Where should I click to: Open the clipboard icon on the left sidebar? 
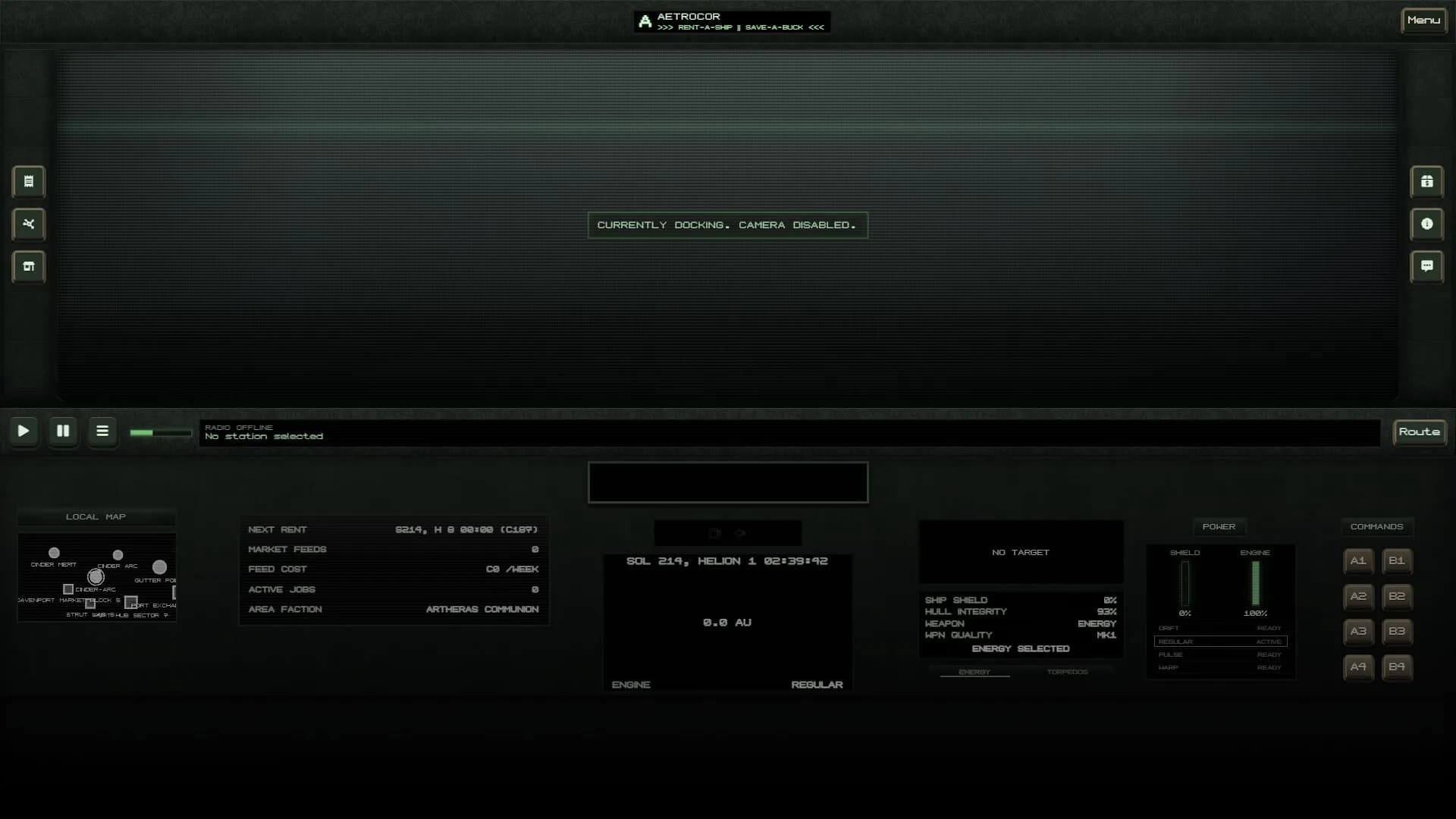(x=29, y=182)
